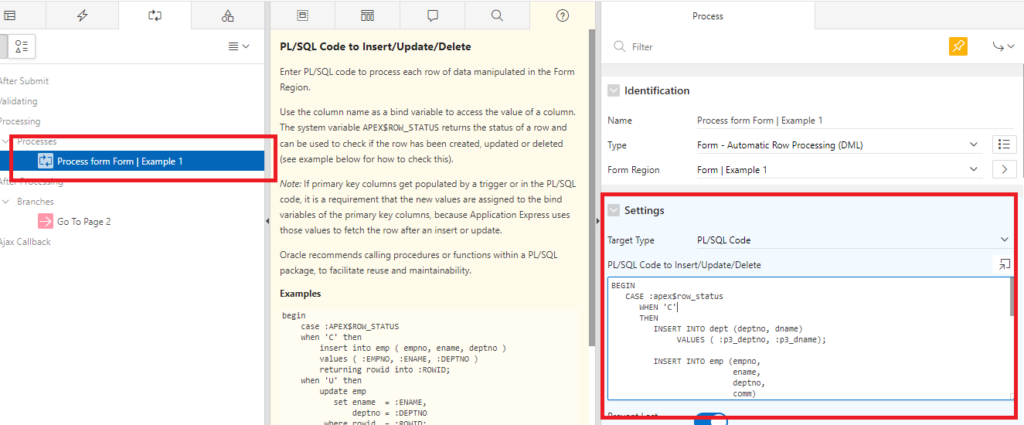
Task: Select Process form Form | Example 1 node
Action: point(119,161)
